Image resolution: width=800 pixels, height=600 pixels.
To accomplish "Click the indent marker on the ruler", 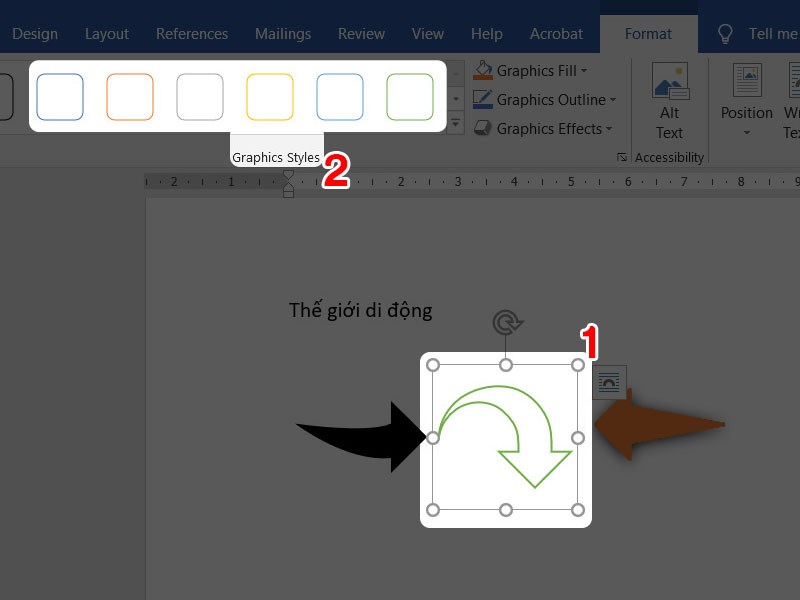I will point(288,184).
